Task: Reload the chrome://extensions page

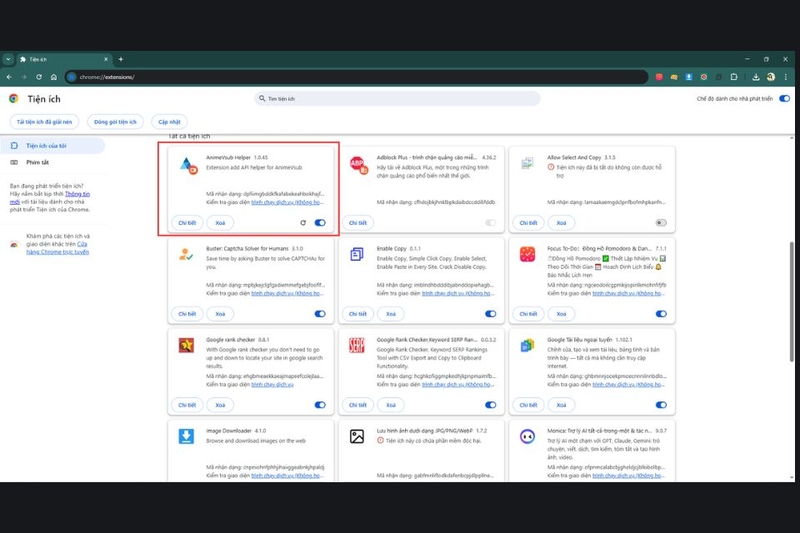Action: pyautogui.click(x=39, y=77)
